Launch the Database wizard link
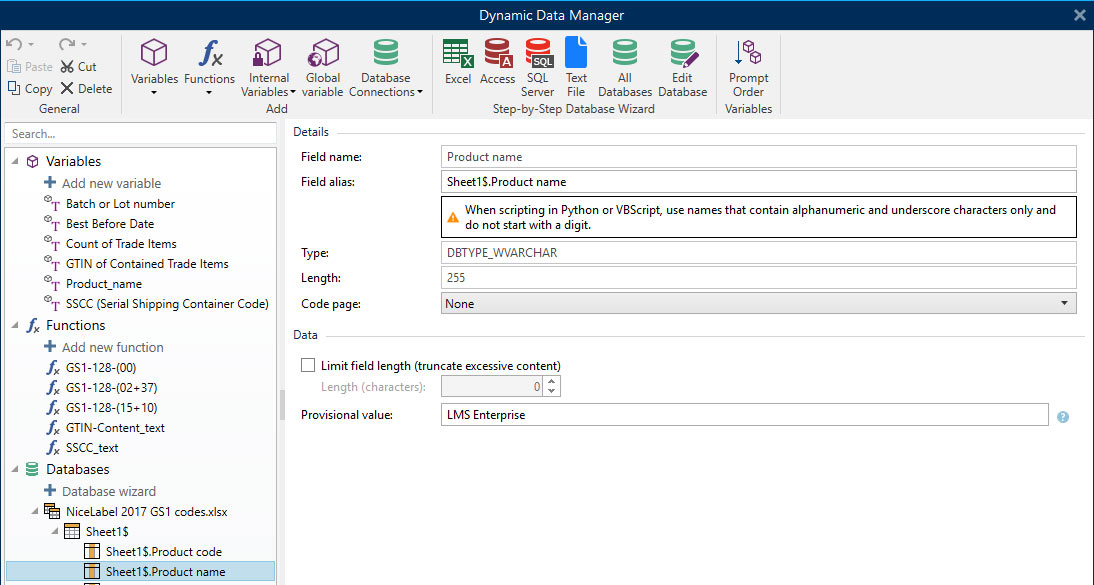1094x585 pixels. click(x=100, y=491)
